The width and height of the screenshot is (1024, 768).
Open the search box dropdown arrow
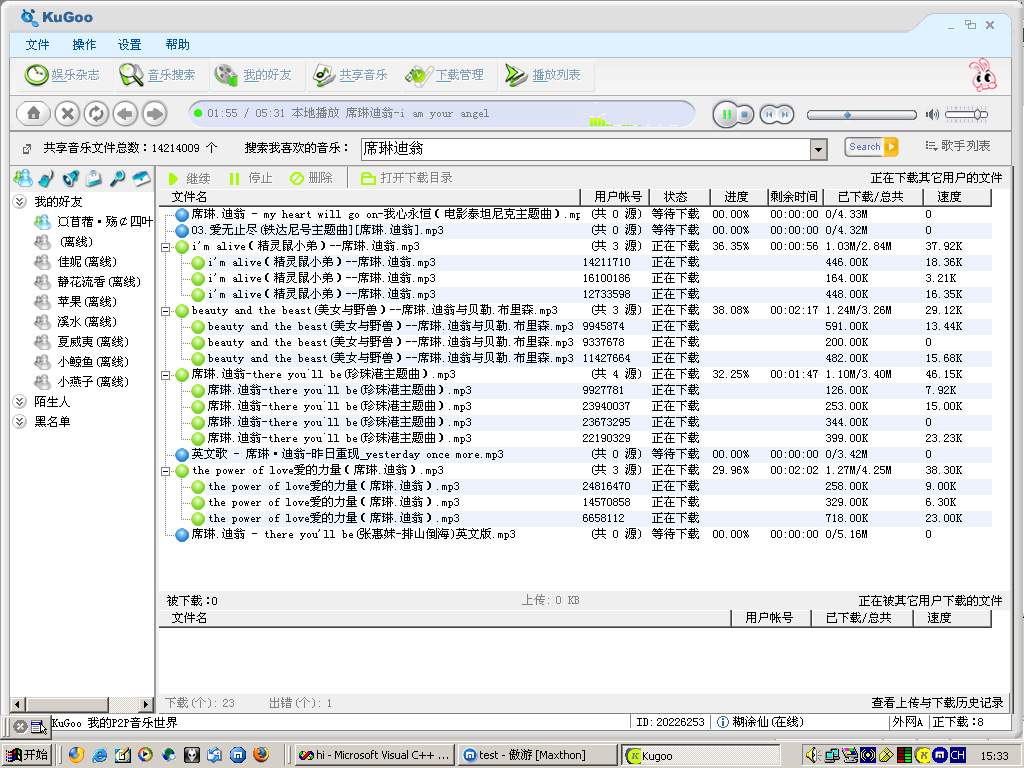(818, 150)
